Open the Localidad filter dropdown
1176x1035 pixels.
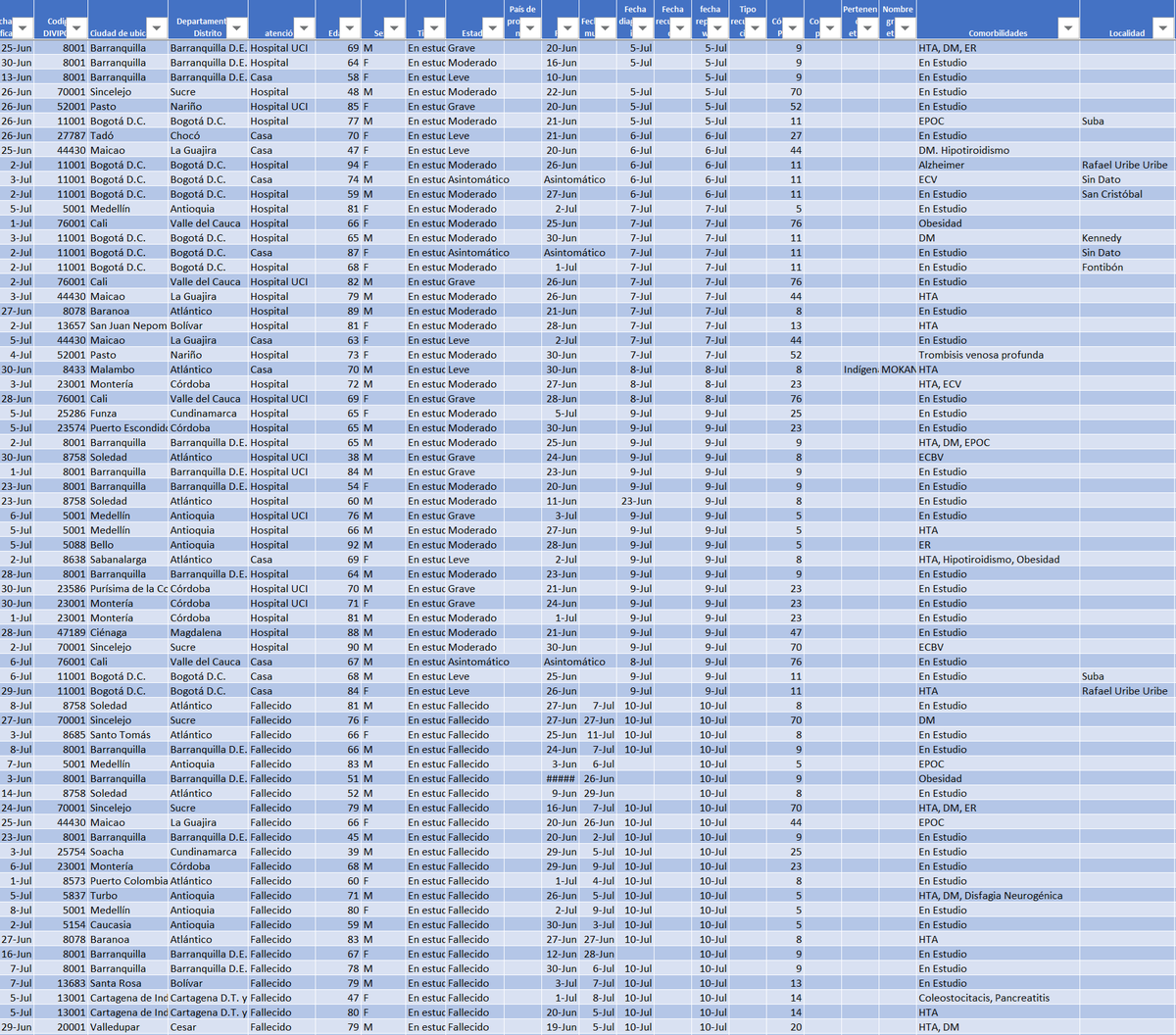pos(1163,28)
